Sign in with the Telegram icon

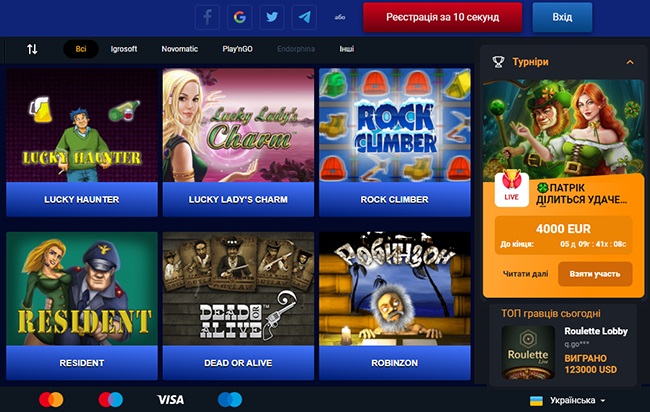coord(304,17)
